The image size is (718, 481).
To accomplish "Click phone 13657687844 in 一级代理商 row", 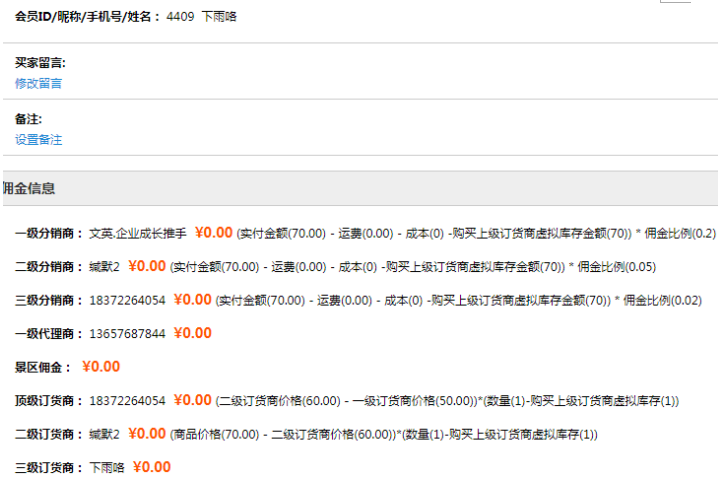I will [127, 333].
